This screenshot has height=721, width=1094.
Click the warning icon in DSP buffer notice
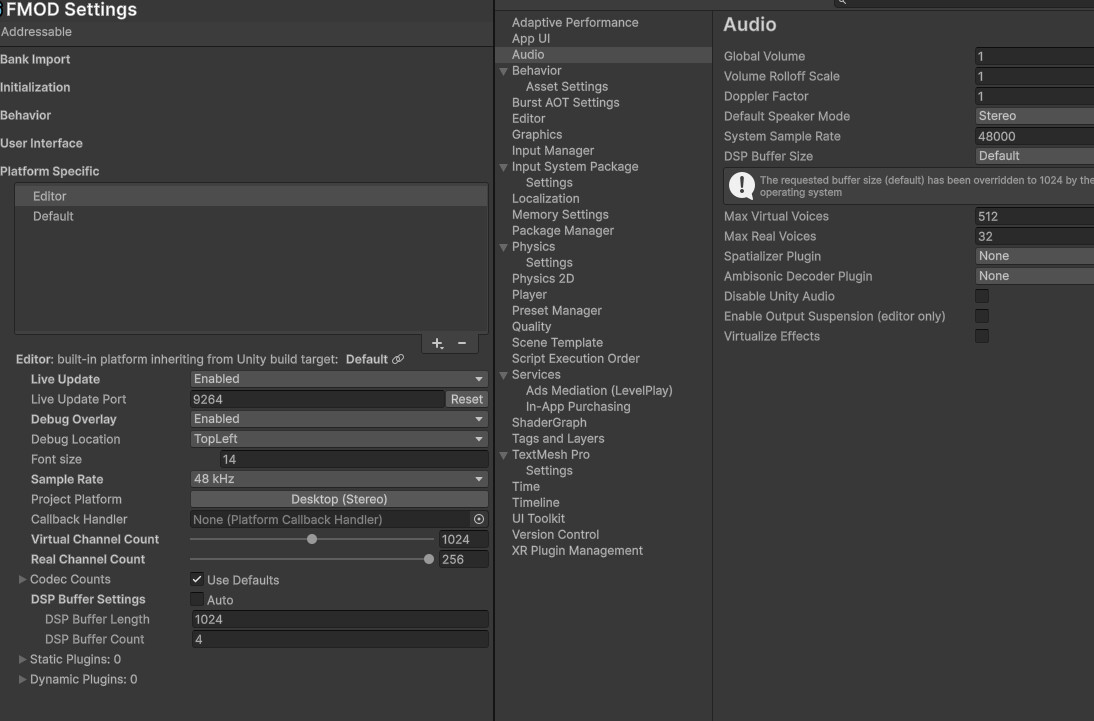(x=742, y=185)
